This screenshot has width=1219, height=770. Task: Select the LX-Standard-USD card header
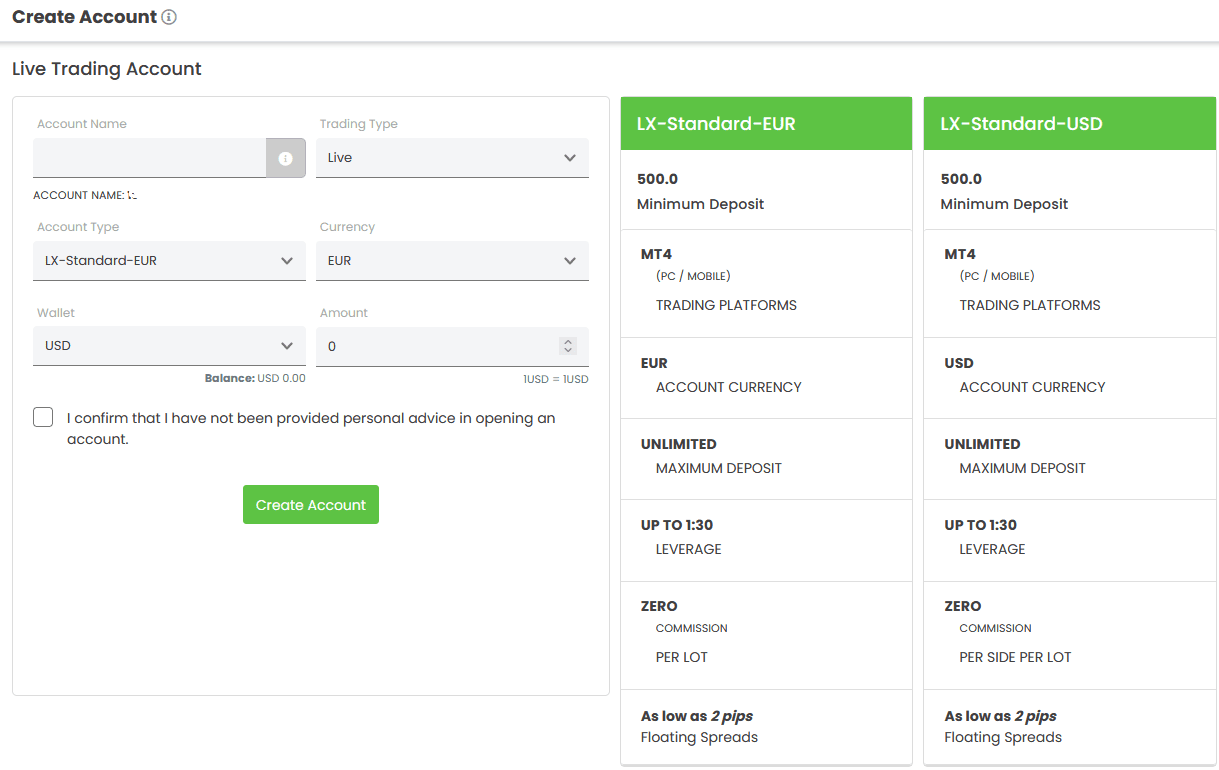(1070, 124)
